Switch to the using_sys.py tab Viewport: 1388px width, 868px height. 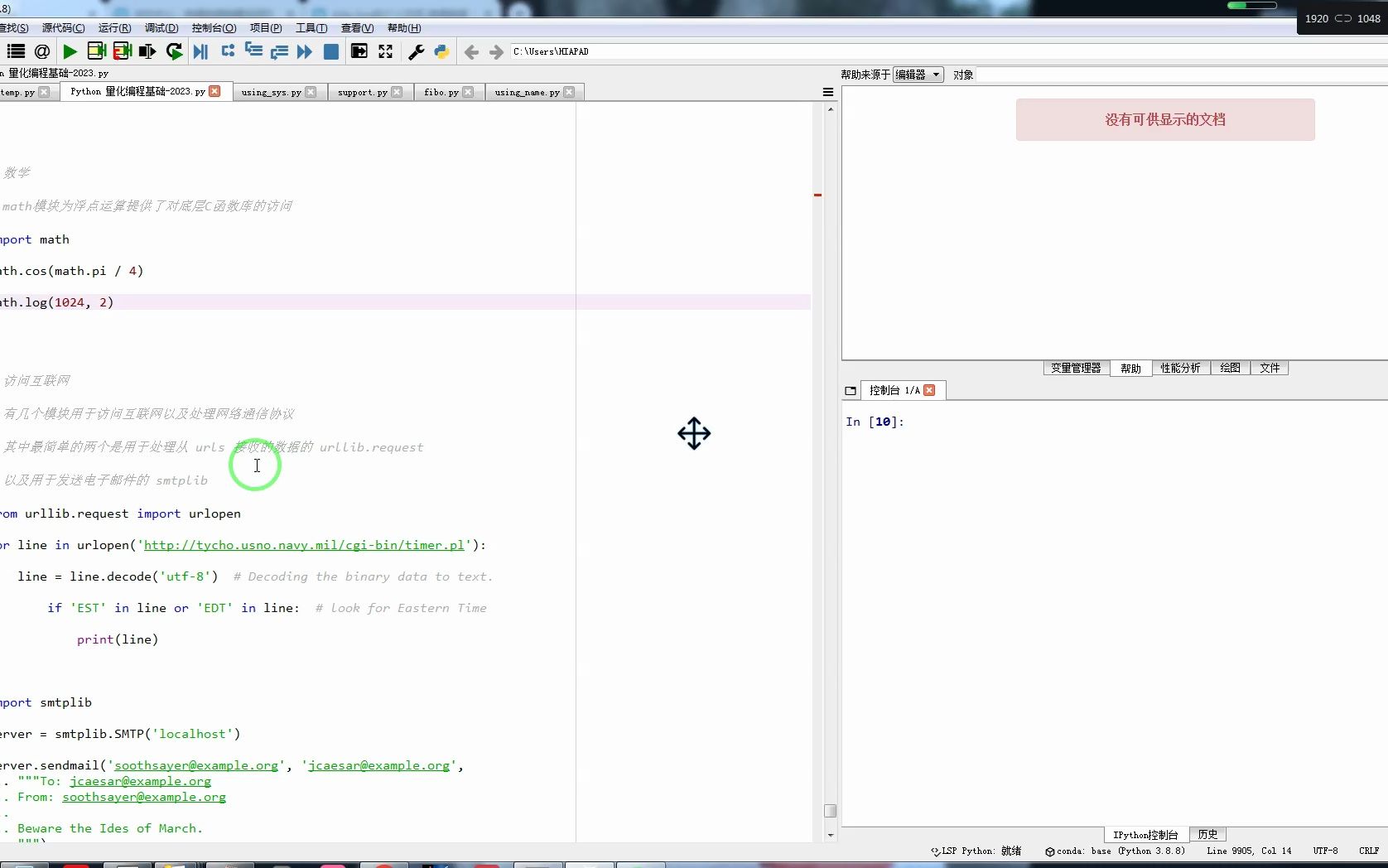(271, 92)
